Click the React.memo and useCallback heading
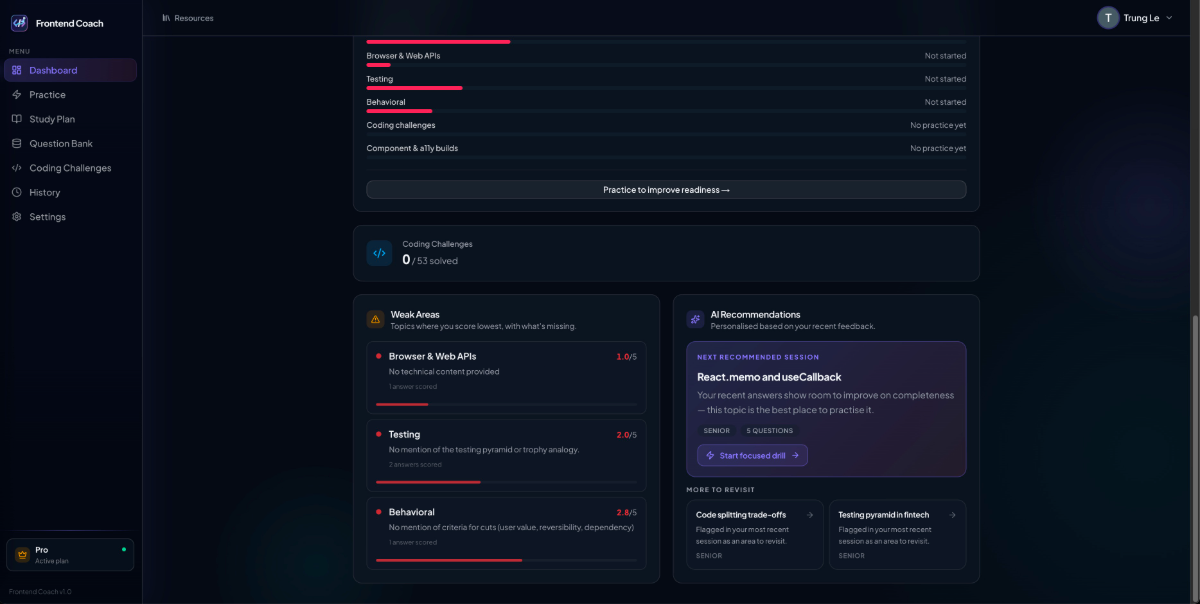 point(769,377)
